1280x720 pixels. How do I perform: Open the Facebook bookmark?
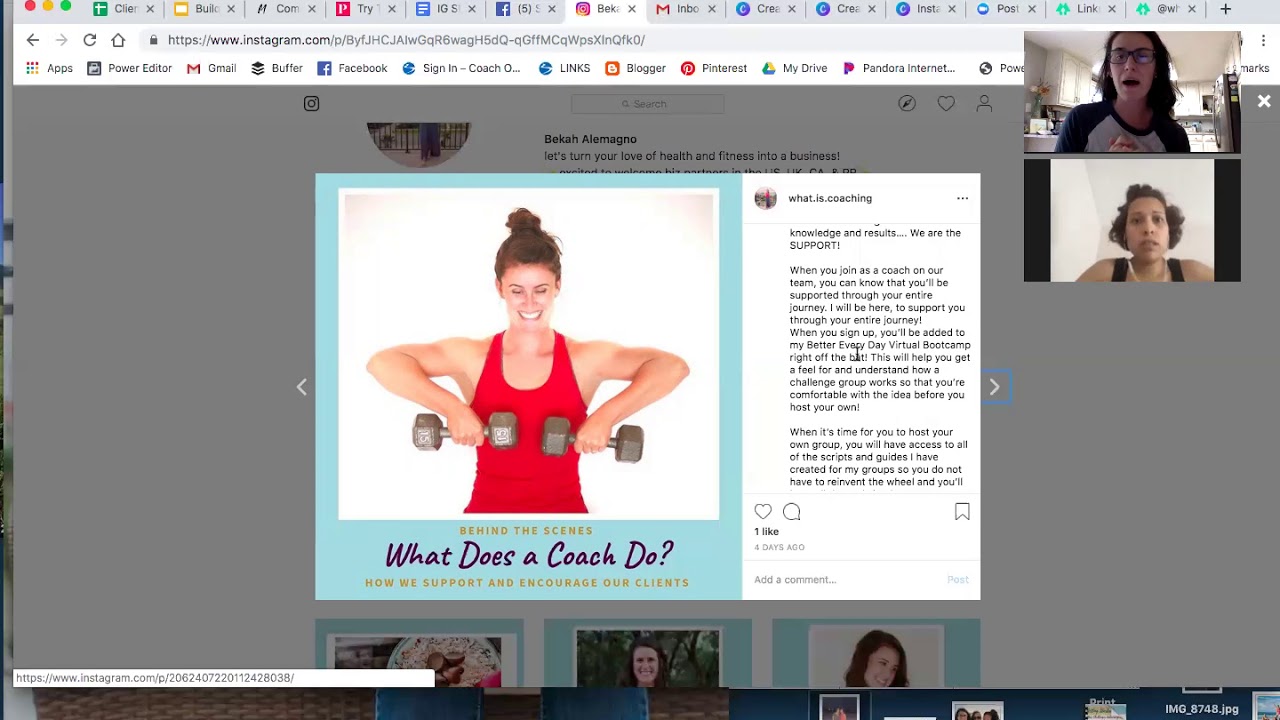pos(352,68)
